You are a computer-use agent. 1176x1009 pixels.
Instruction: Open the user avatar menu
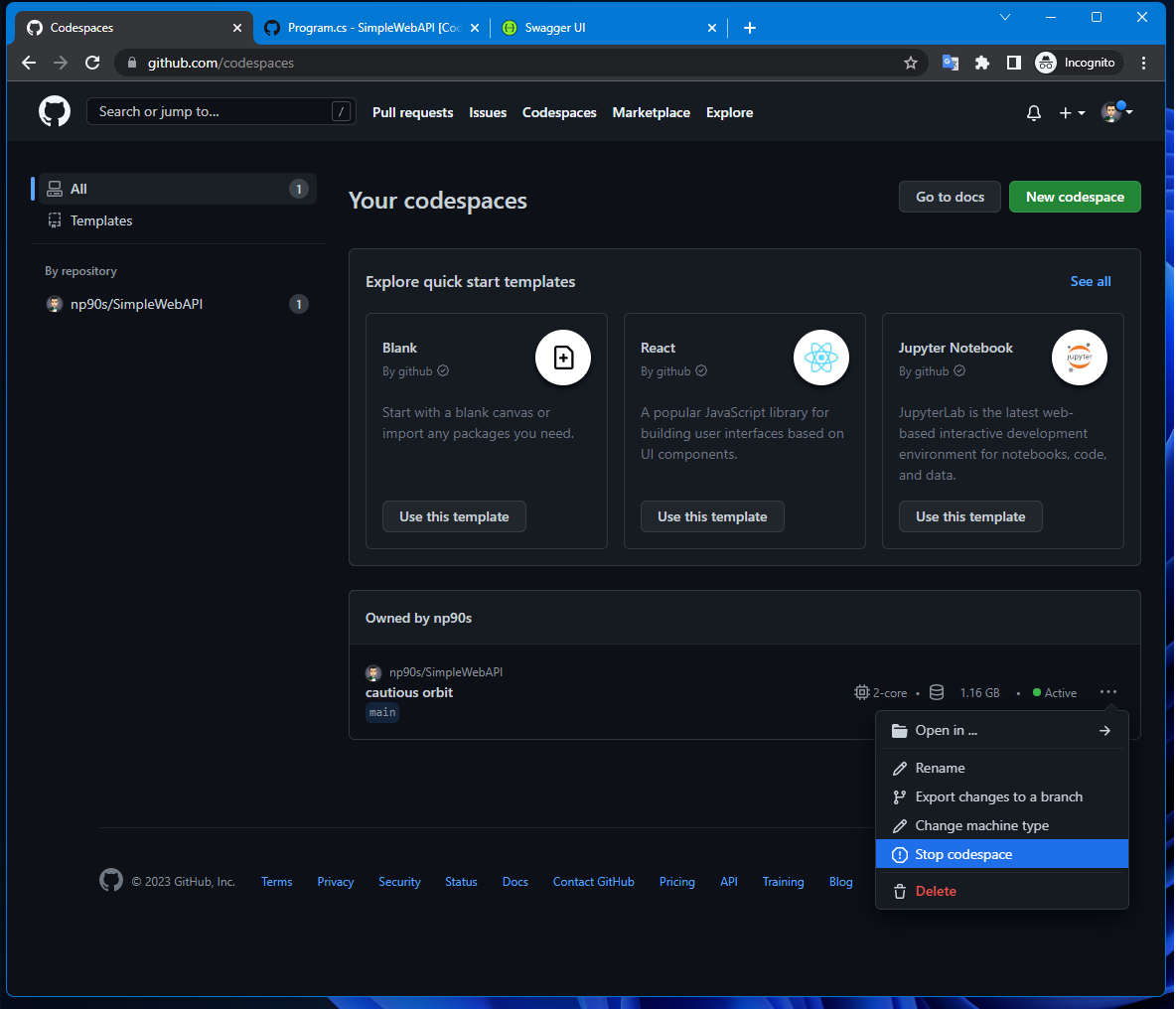pos(1116,111)
